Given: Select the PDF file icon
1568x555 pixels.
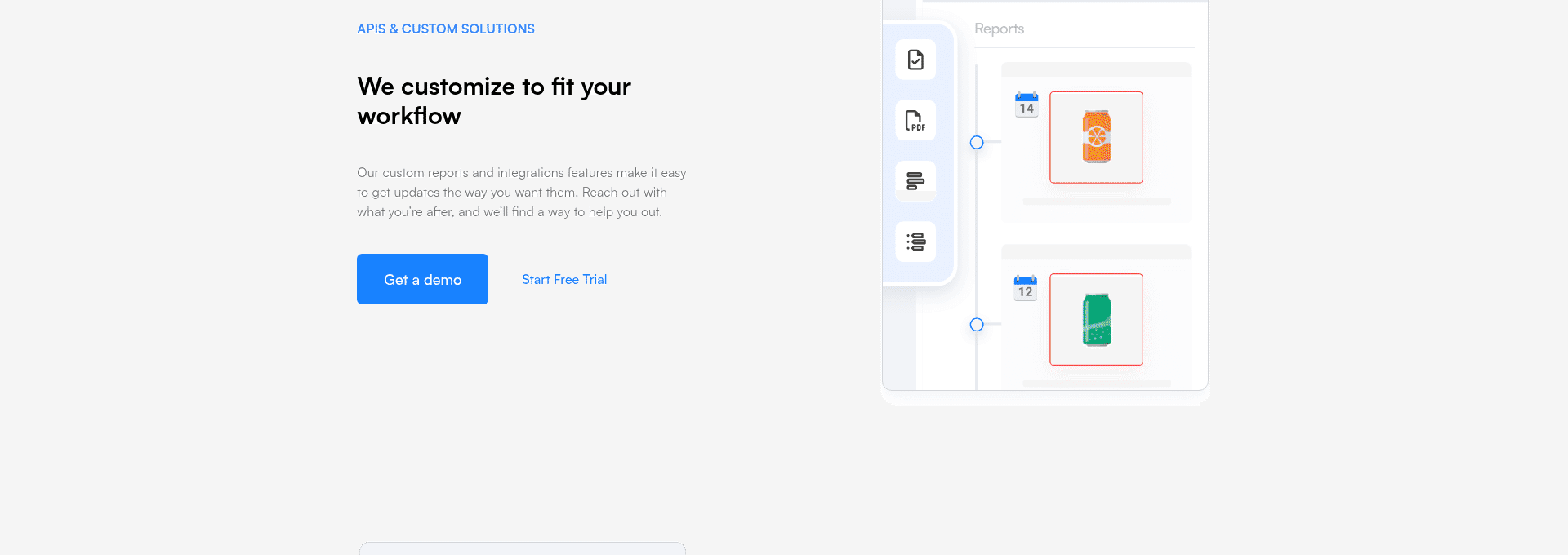Looking at the screenshot, I should (x=915, y=121).
